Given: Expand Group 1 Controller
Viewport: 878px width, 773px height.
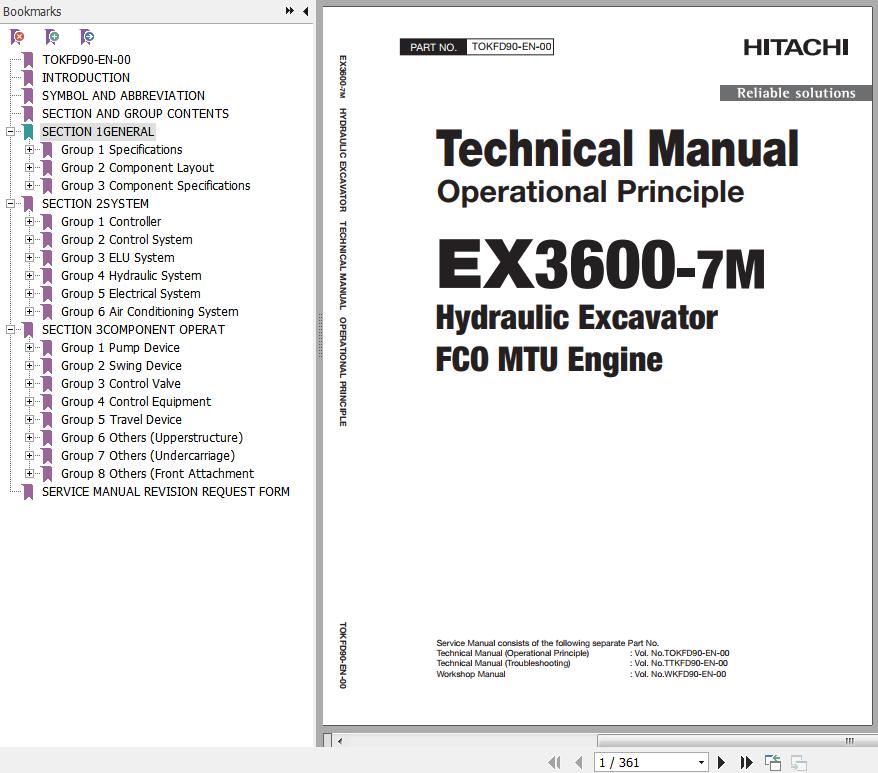Looking at the screenshot, I should coord(29,222).
